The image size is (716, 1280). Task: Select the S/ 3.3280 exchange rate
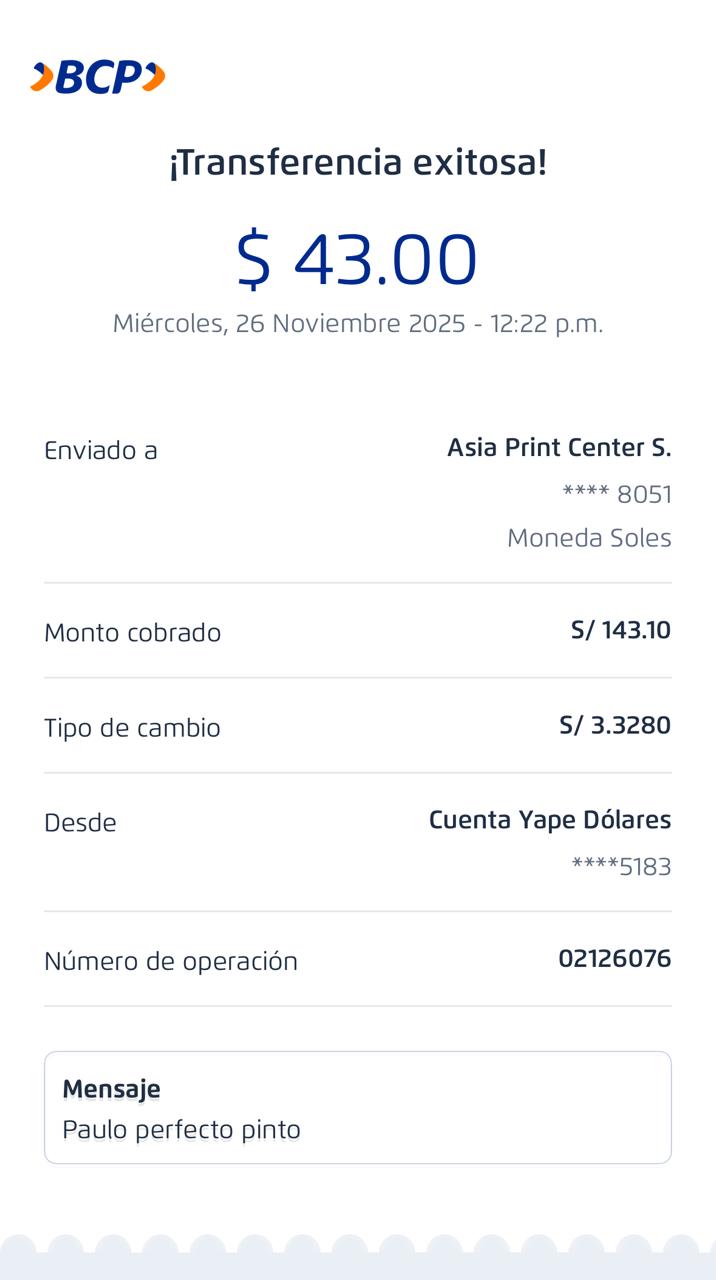coord(614,725)
